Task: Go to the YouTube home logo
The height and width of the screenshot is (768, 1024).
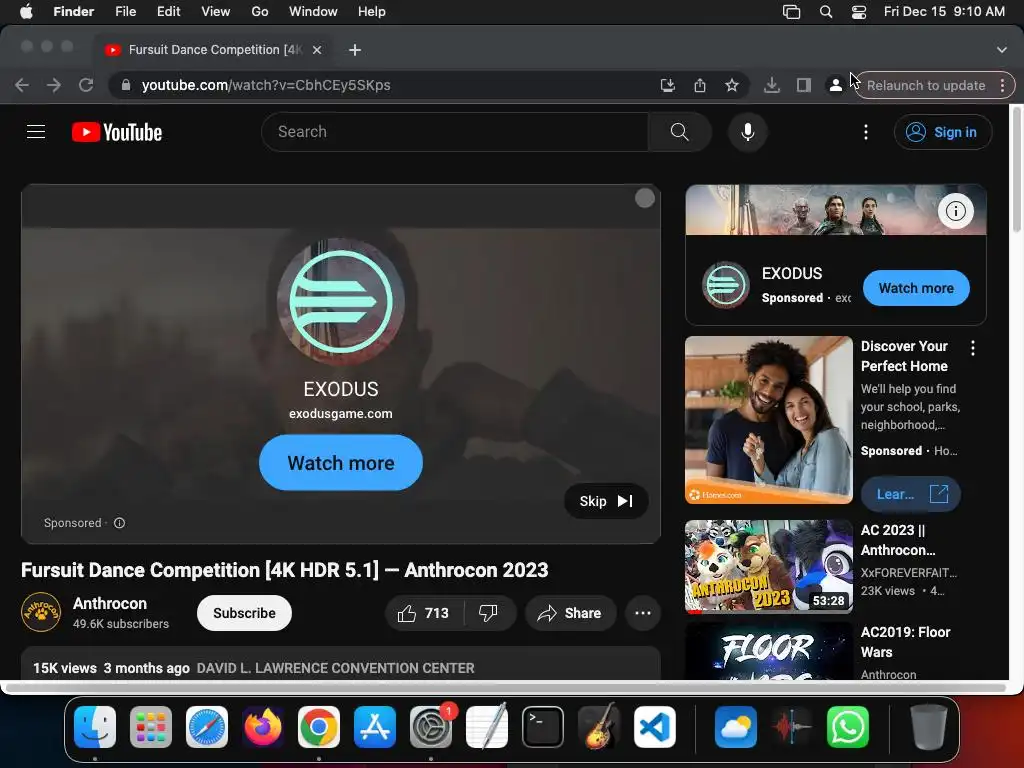Action: pos(117,132)
